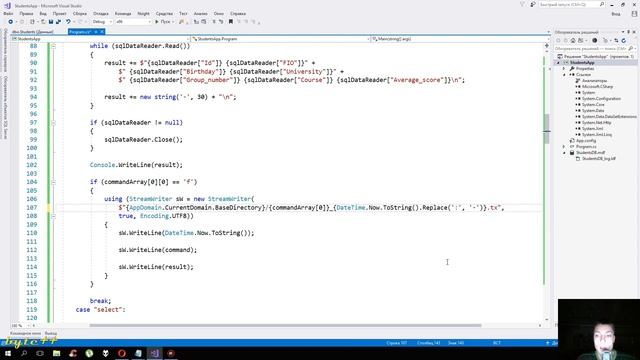Viewport: 640px width, 360px height.
Task: Open the Проект menu
Action: (x=60, y=13)
